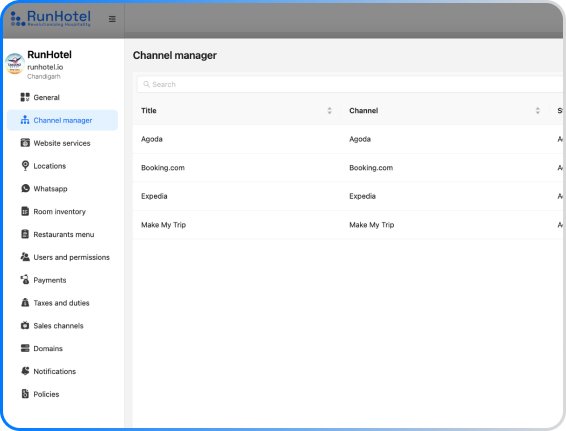The width and height of the screenshot is (566, 431).
Task: Open the Make My Trip row
Action: point(348,225)
